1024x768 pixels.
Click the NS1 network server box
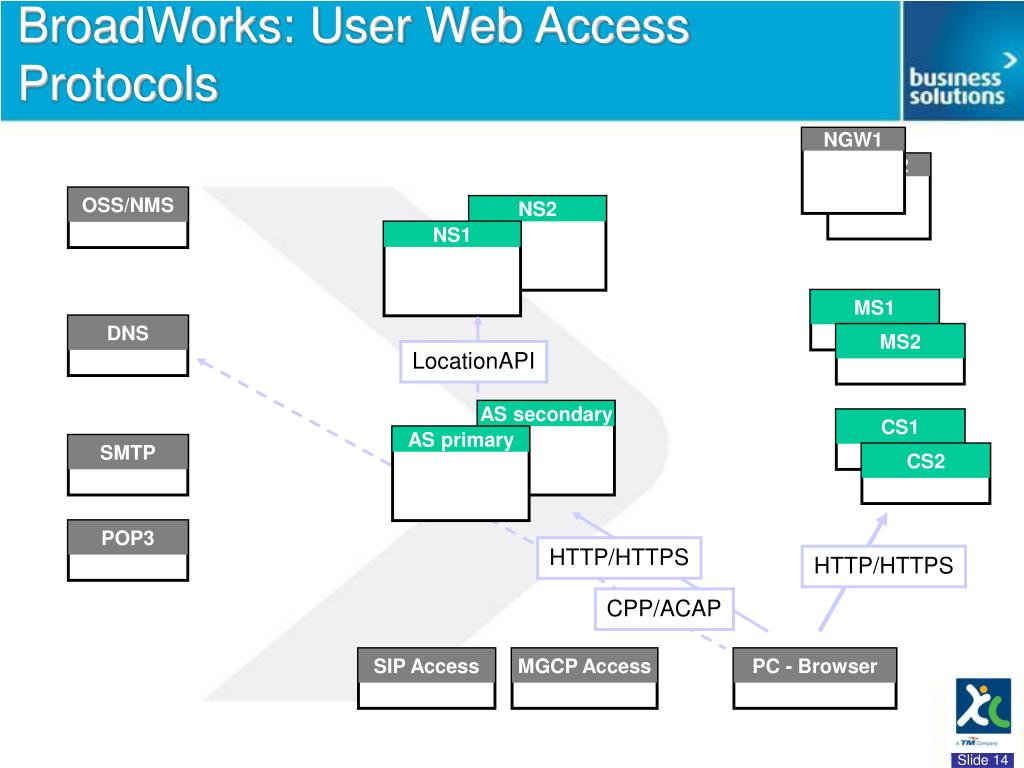click(x=452, y=269)
